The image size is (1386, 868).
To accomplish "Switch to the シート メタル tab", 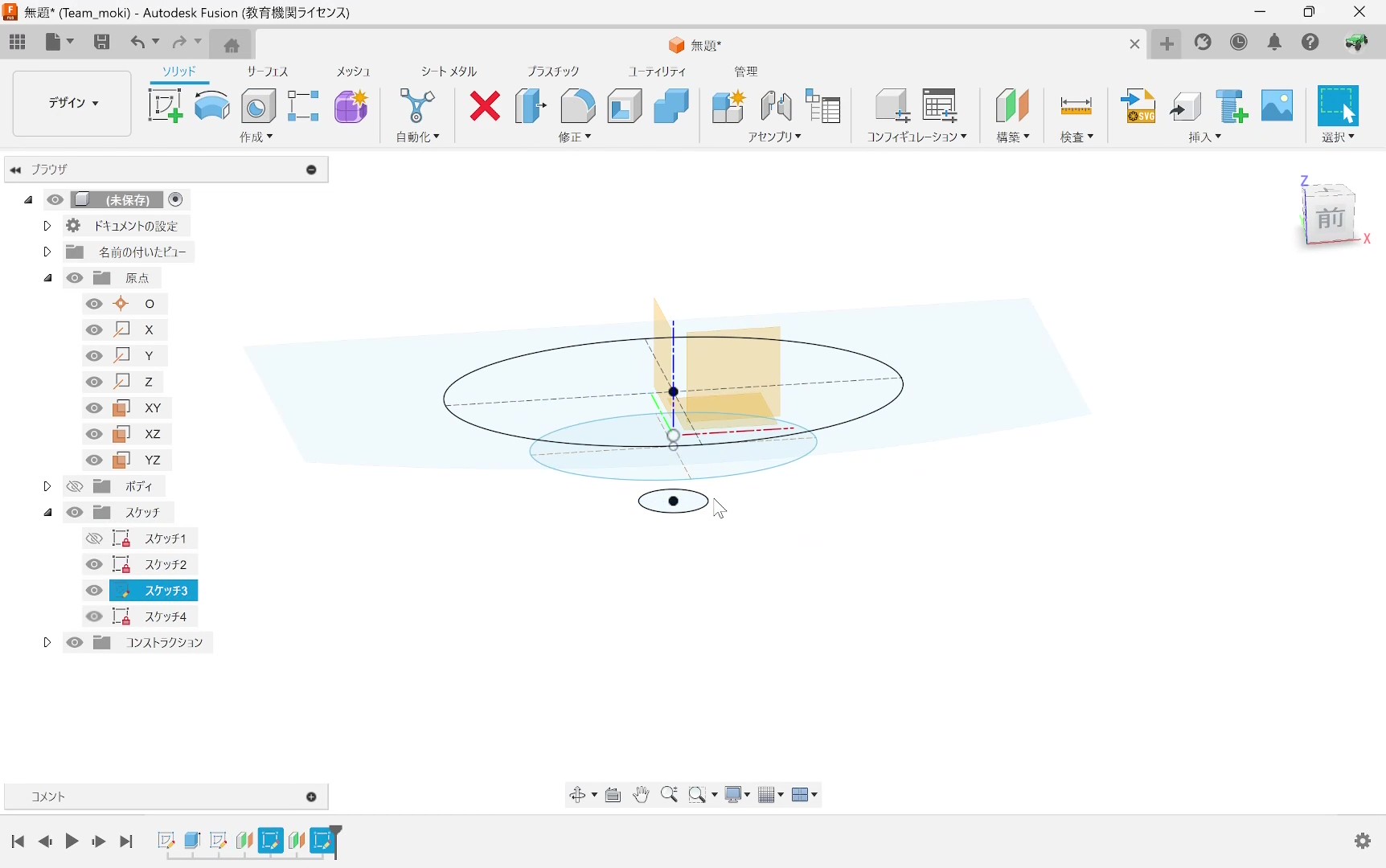I will [x=449, y=72].
